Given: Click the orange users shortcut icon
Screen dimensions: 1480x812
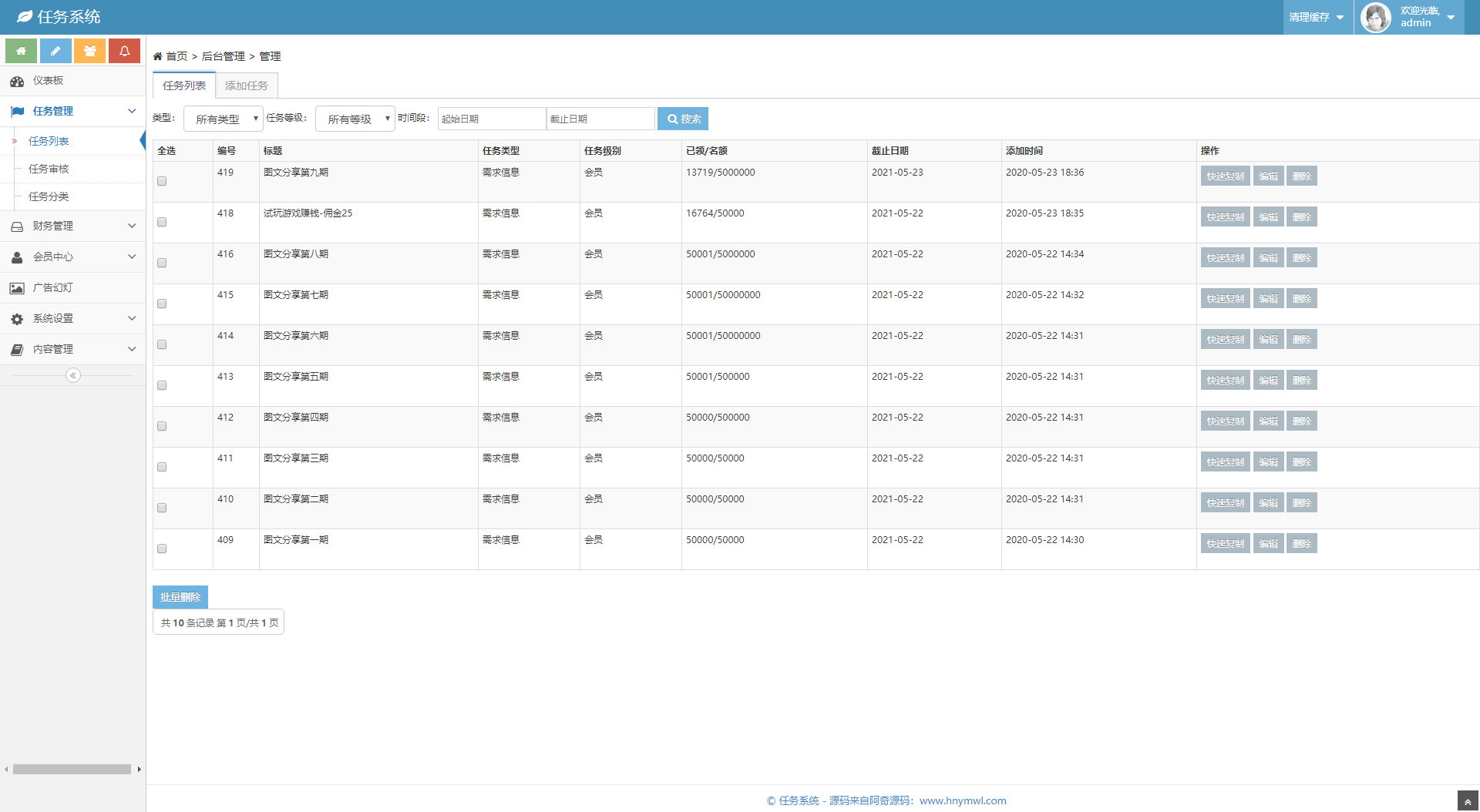Looking at the screenshot, I should click(x=89, y=51).
